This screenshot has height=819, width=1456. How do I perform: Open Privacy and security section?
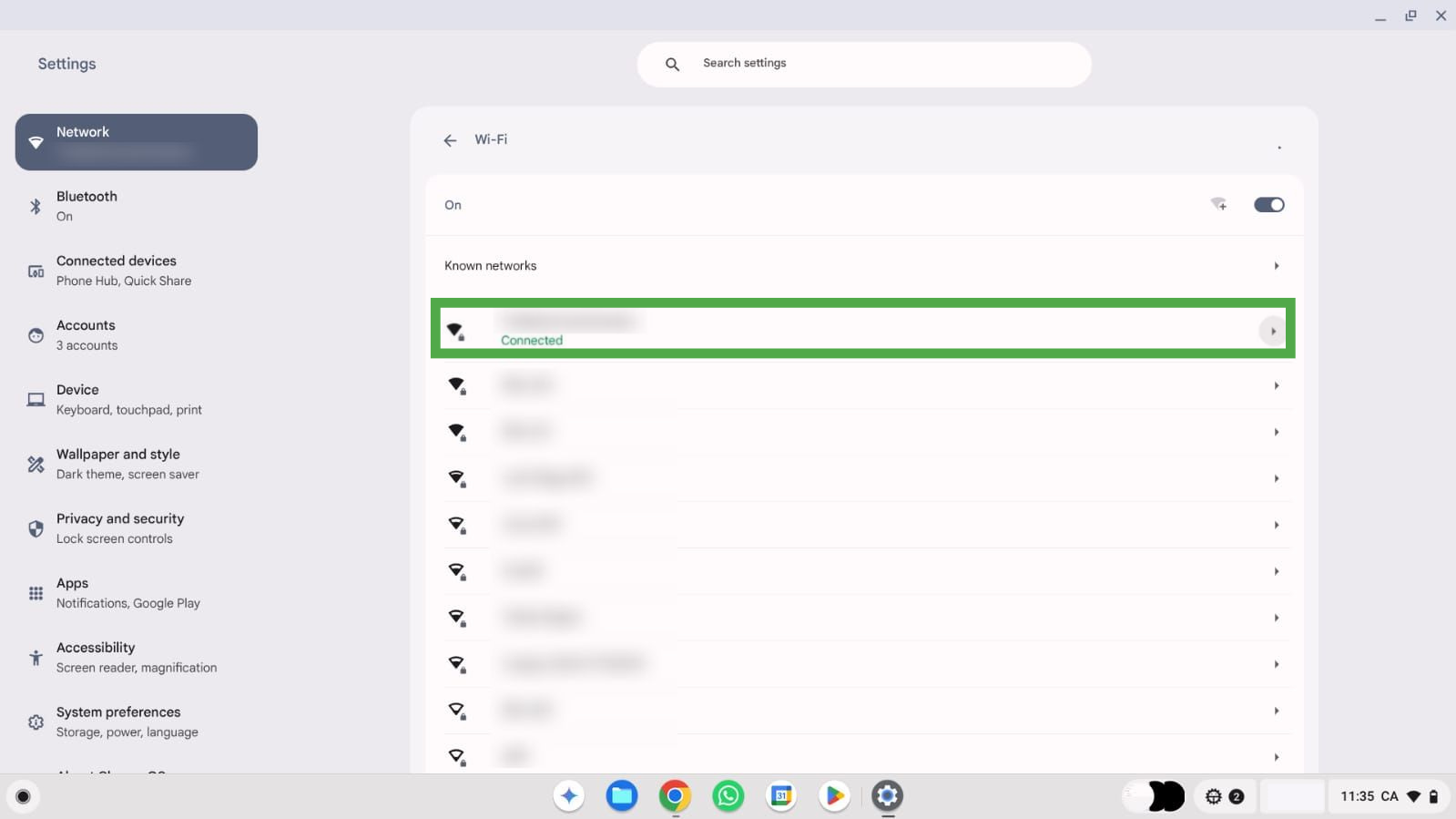tap(137, 528)
